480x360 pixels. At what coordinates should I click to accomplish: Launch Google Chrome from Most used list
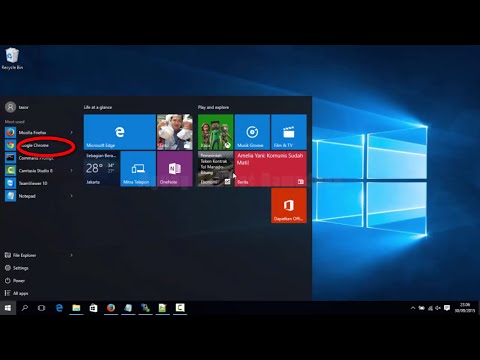(38, 145)
